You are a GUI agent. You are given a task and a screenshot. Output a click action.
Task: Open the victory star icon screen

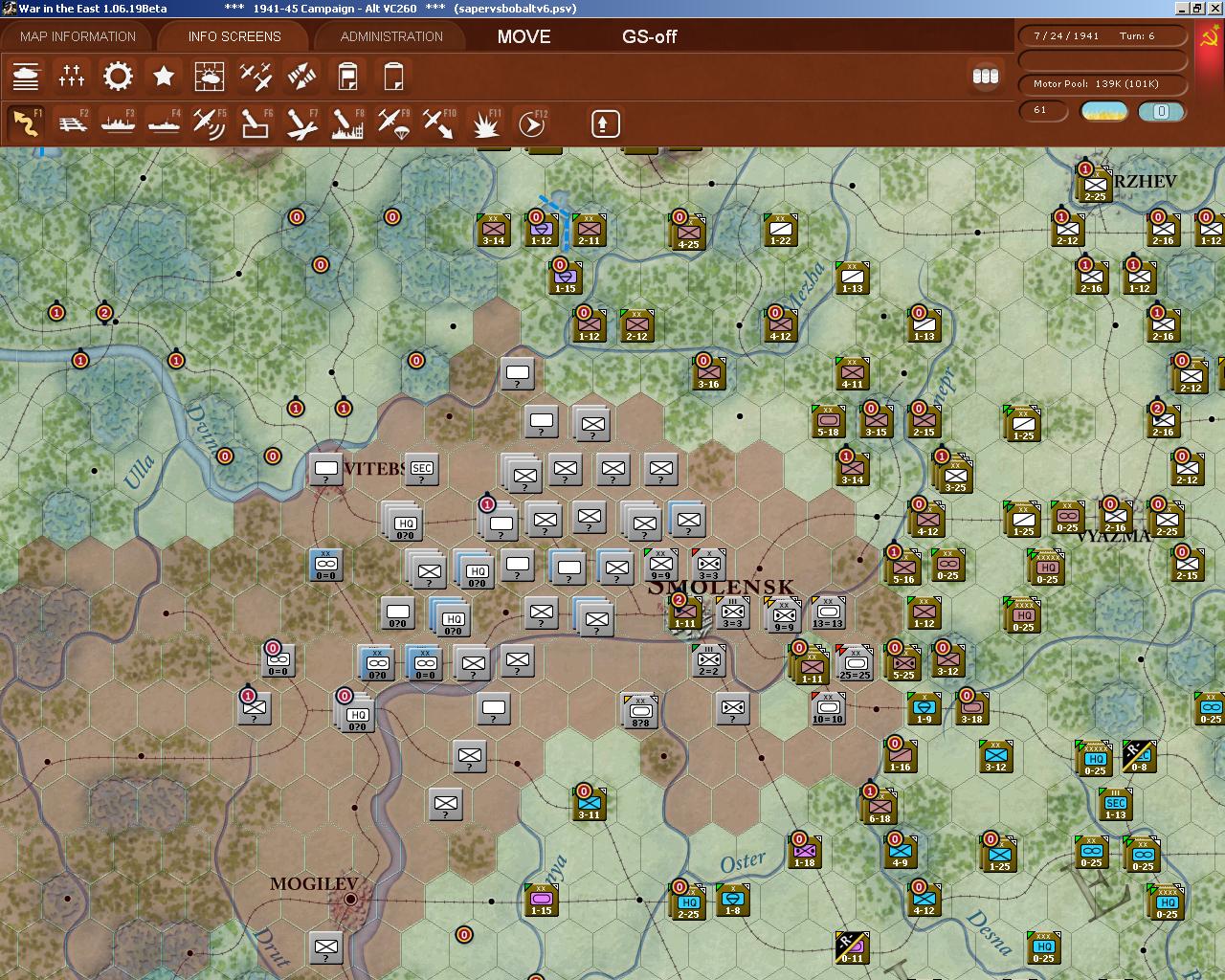164,76
